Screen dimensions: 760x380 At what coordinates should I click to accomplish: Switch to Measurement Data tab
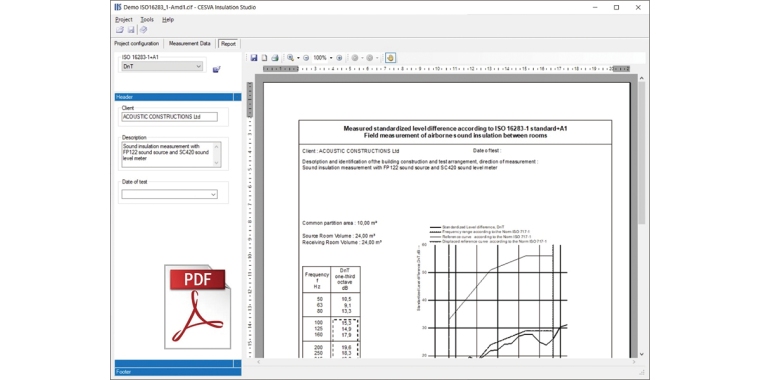pyautogui.click(x=190, y=43)
